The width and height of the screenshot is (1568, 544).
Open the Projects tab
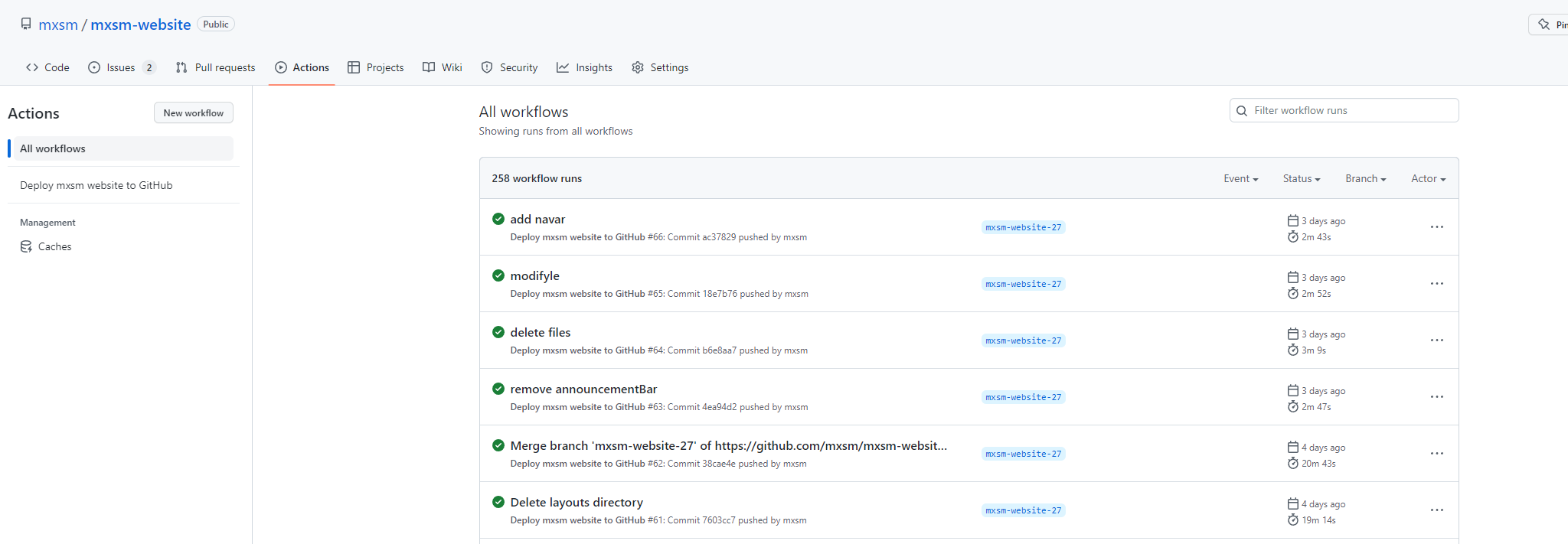coord(376,67)
